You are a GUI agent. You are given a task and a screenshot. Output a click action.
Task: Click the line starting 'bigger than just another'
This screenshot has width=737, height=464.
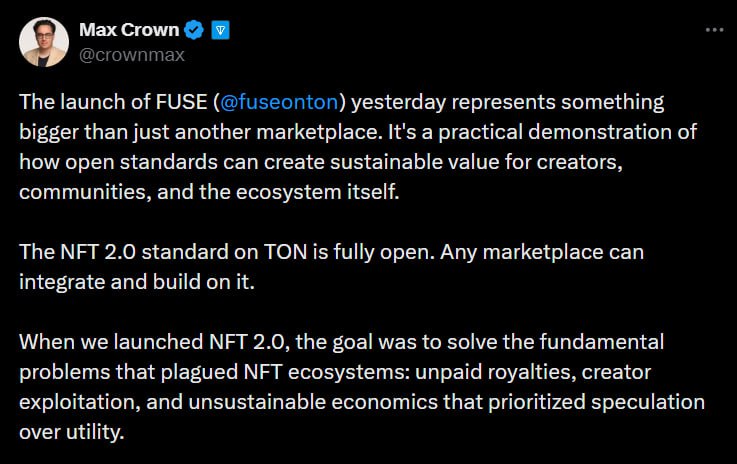(358, 133)
